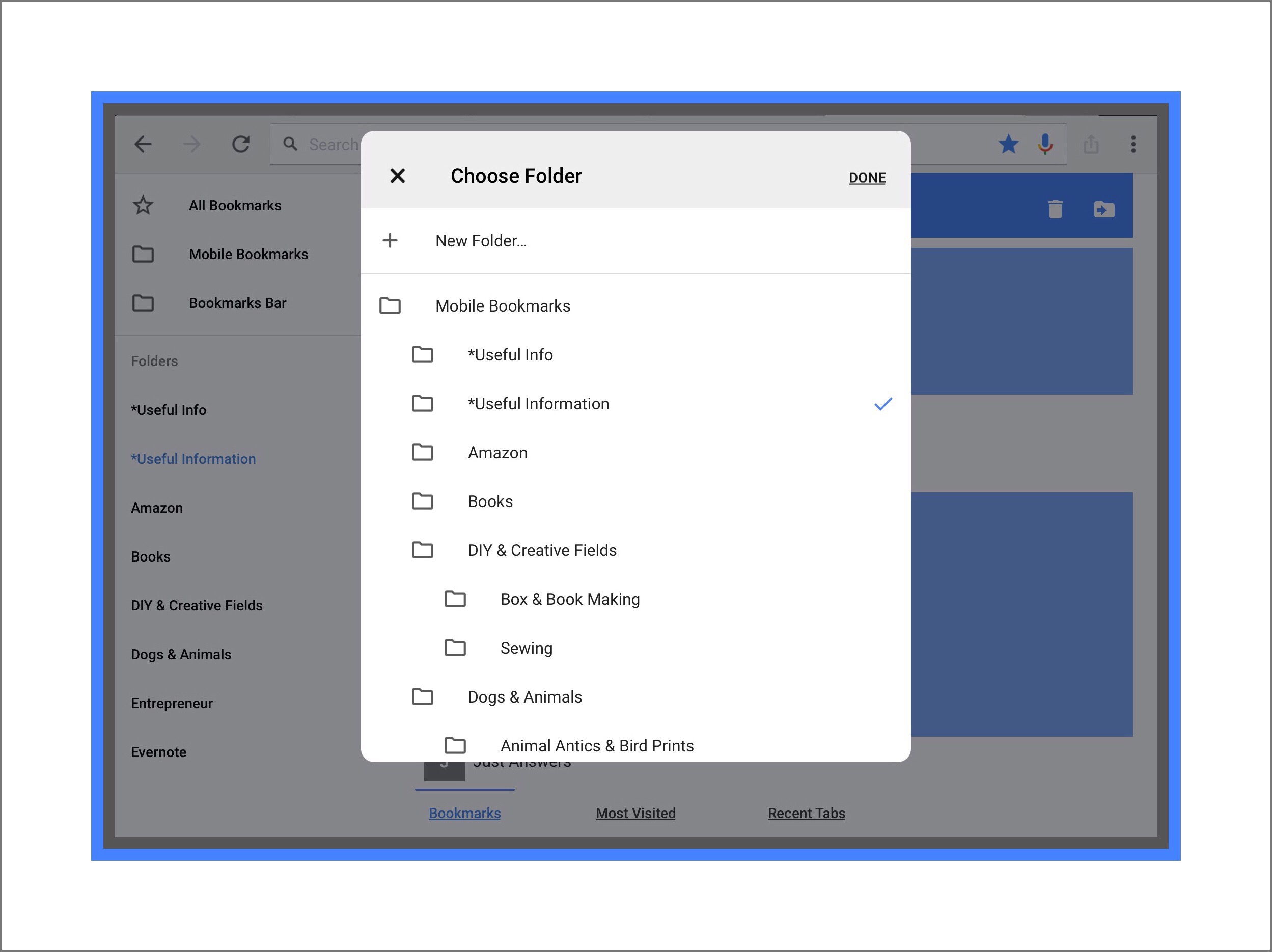Select the Mobile Bookmarks folder in dialog
This screenshot has width=1272, height=952.
(x=502, y=306)
